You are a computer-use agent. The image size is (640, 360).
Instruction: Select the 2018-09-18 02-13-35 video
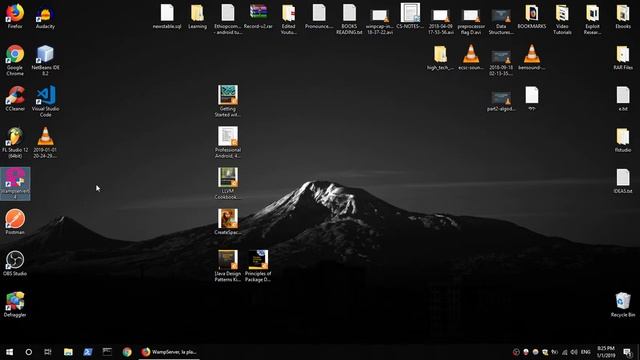tap(501, 63)
